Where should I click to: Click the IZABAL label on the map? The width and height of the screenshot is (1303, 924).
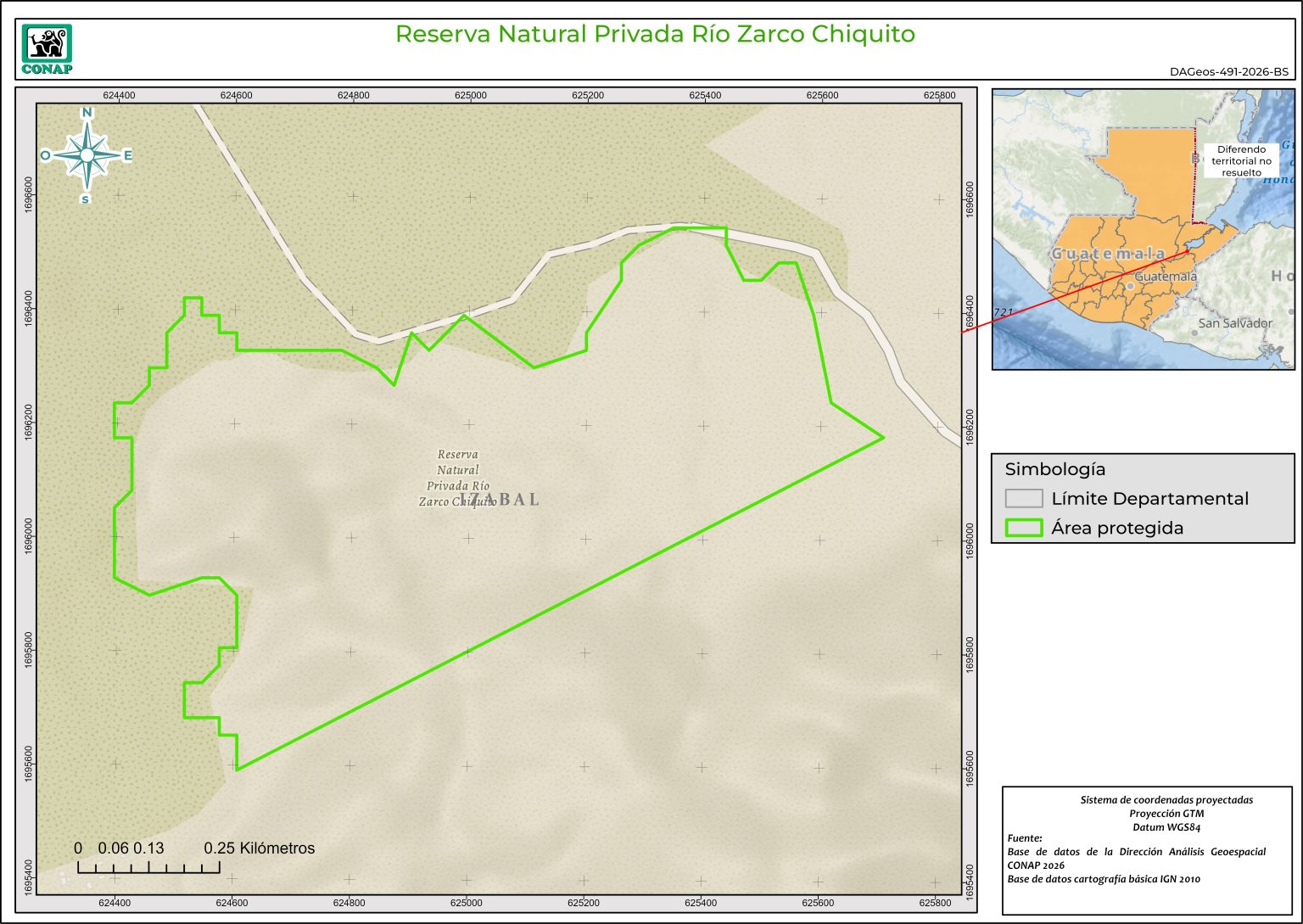click(x=501, y=499)
